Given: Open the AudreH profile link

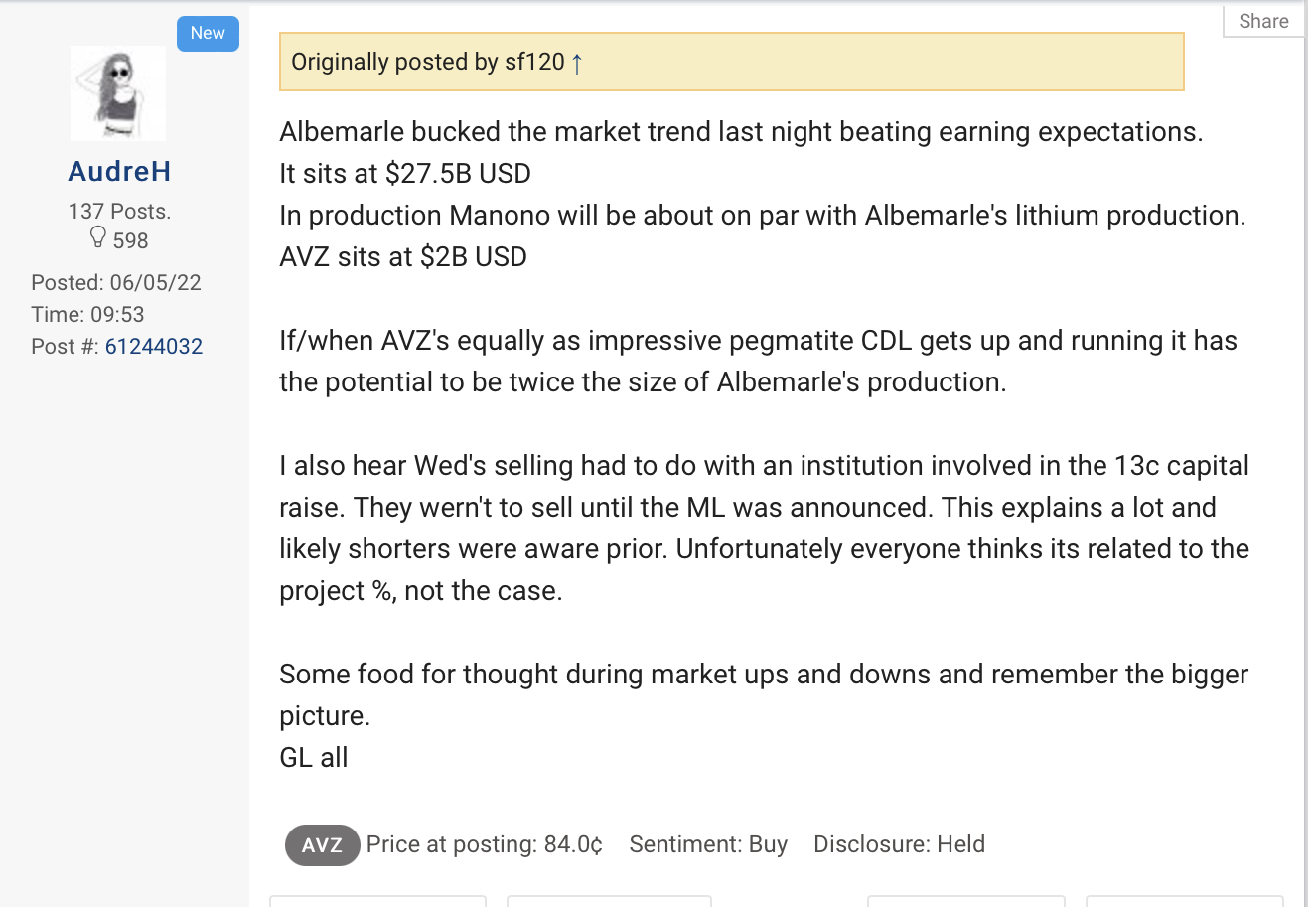Looking at the screenshot, I should [x=119, y=172].
